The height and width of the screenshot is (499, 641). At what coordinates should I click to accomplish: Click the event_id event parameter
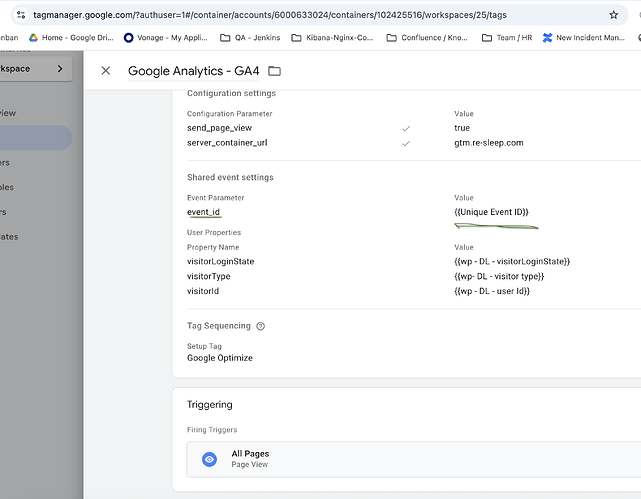click(x=203, y=212)
